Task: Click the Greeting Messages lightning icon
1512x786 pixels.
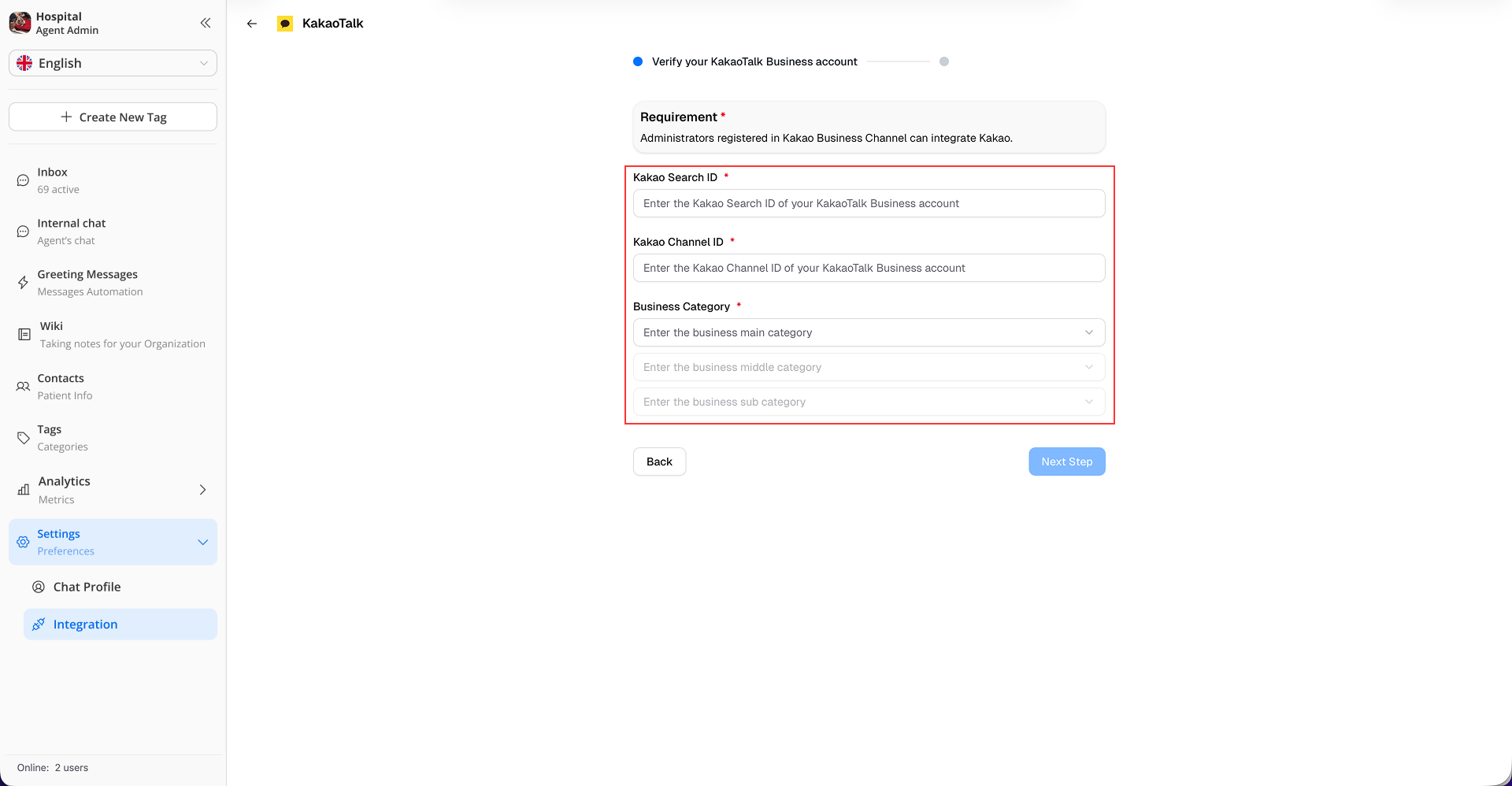Action: click(x=23, y=282)
